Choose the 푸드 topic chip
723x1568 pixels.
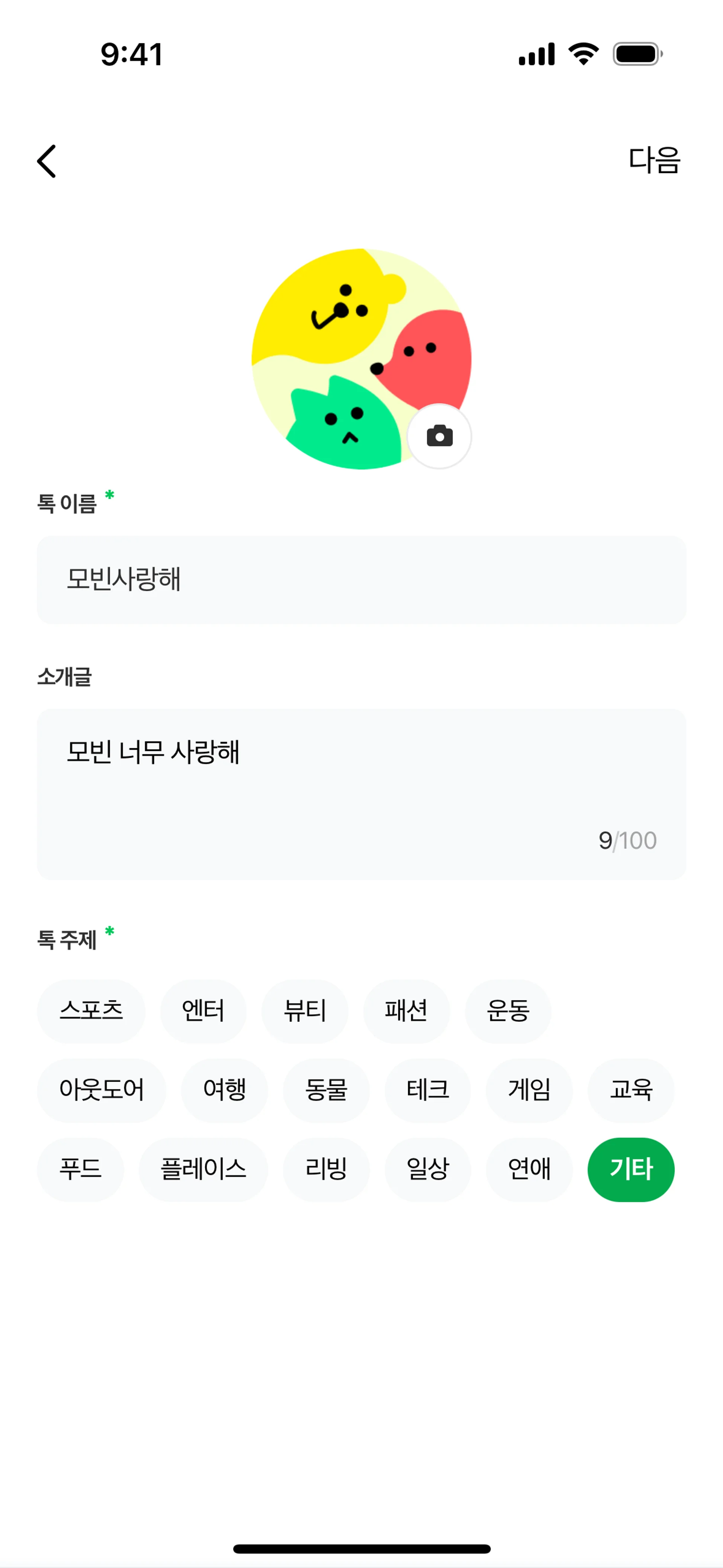(80, 1169)
